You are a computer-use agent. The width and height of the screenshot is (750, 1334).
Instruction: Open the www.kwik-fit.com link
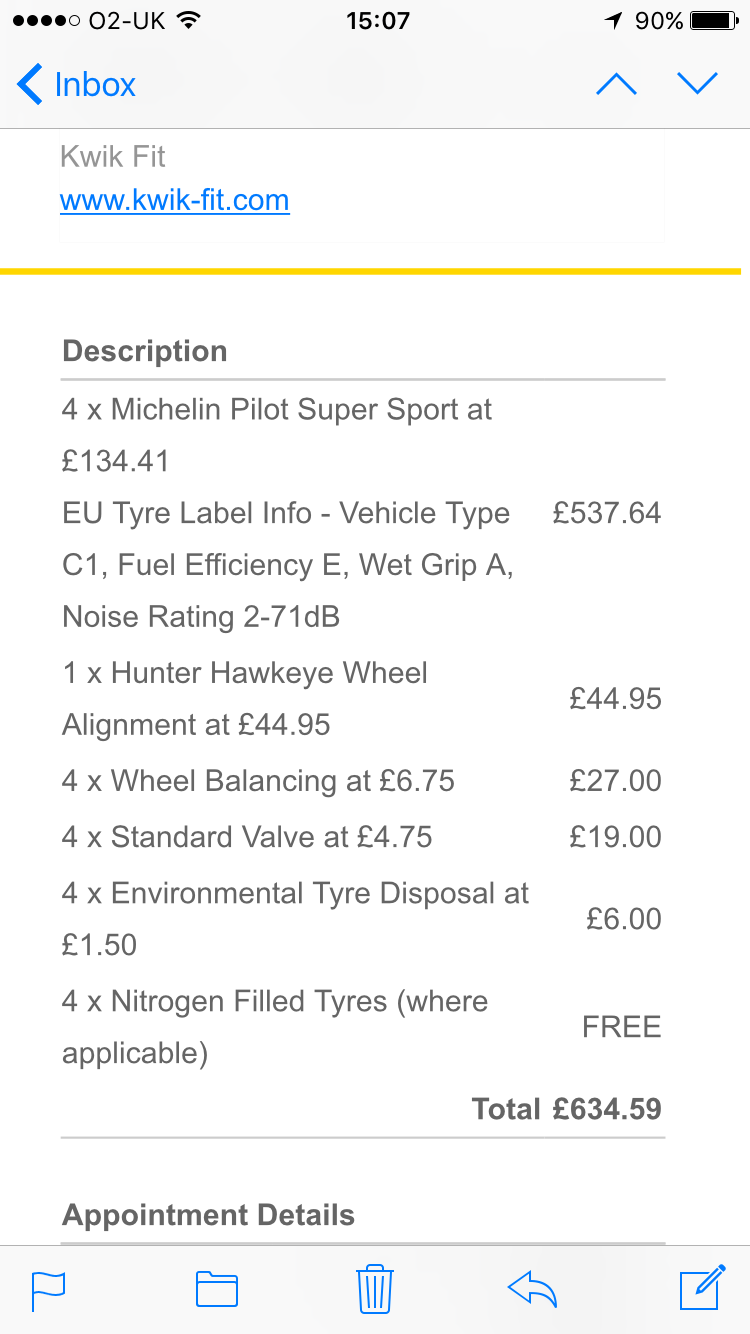tap(175, 200)
